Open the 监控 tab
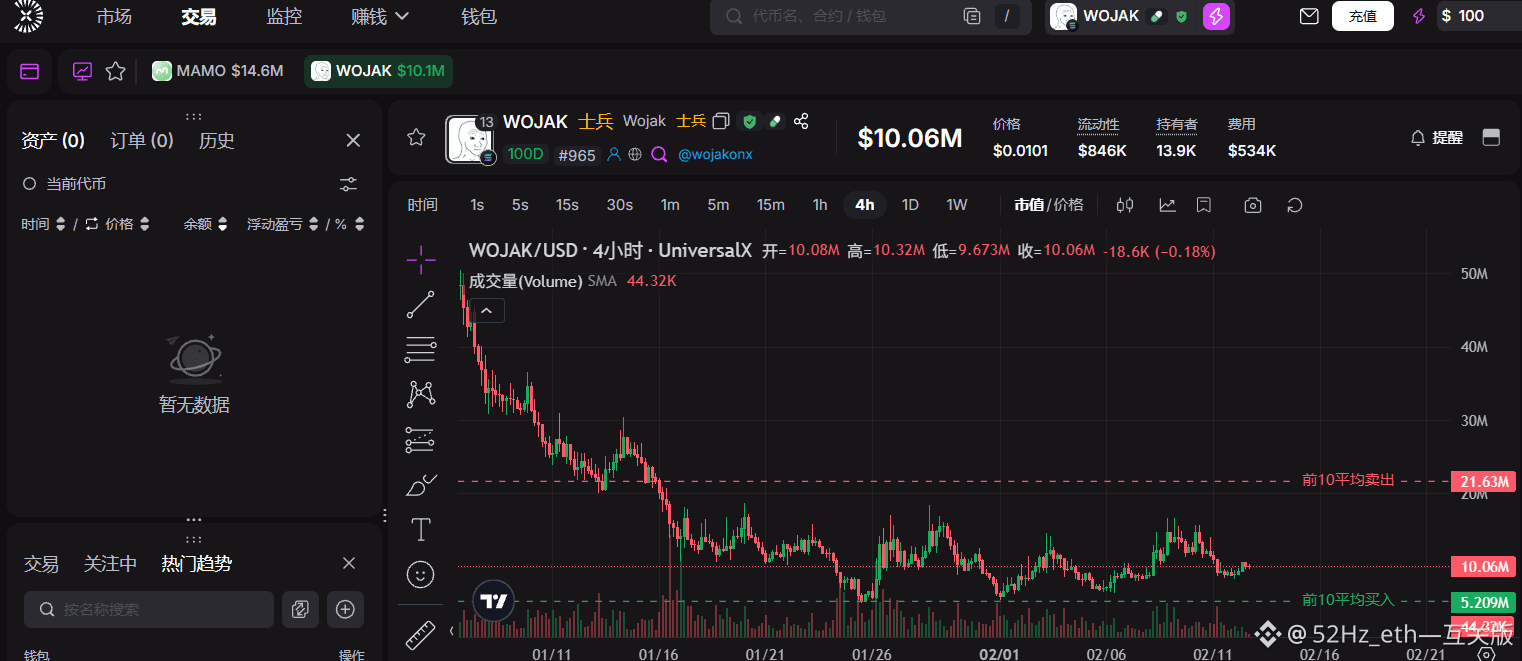Image resolution: width=1522 pixels, height=661 pixels. pyautogui.click(x=284, y=17)
